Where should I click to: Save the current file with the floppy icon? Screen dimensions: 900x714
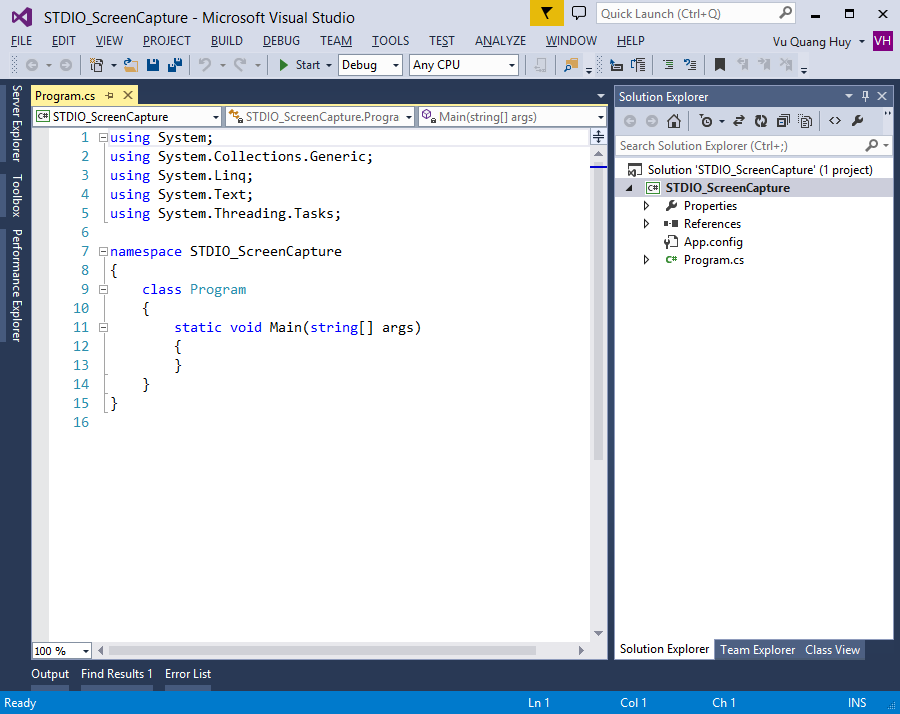(153, 65)
